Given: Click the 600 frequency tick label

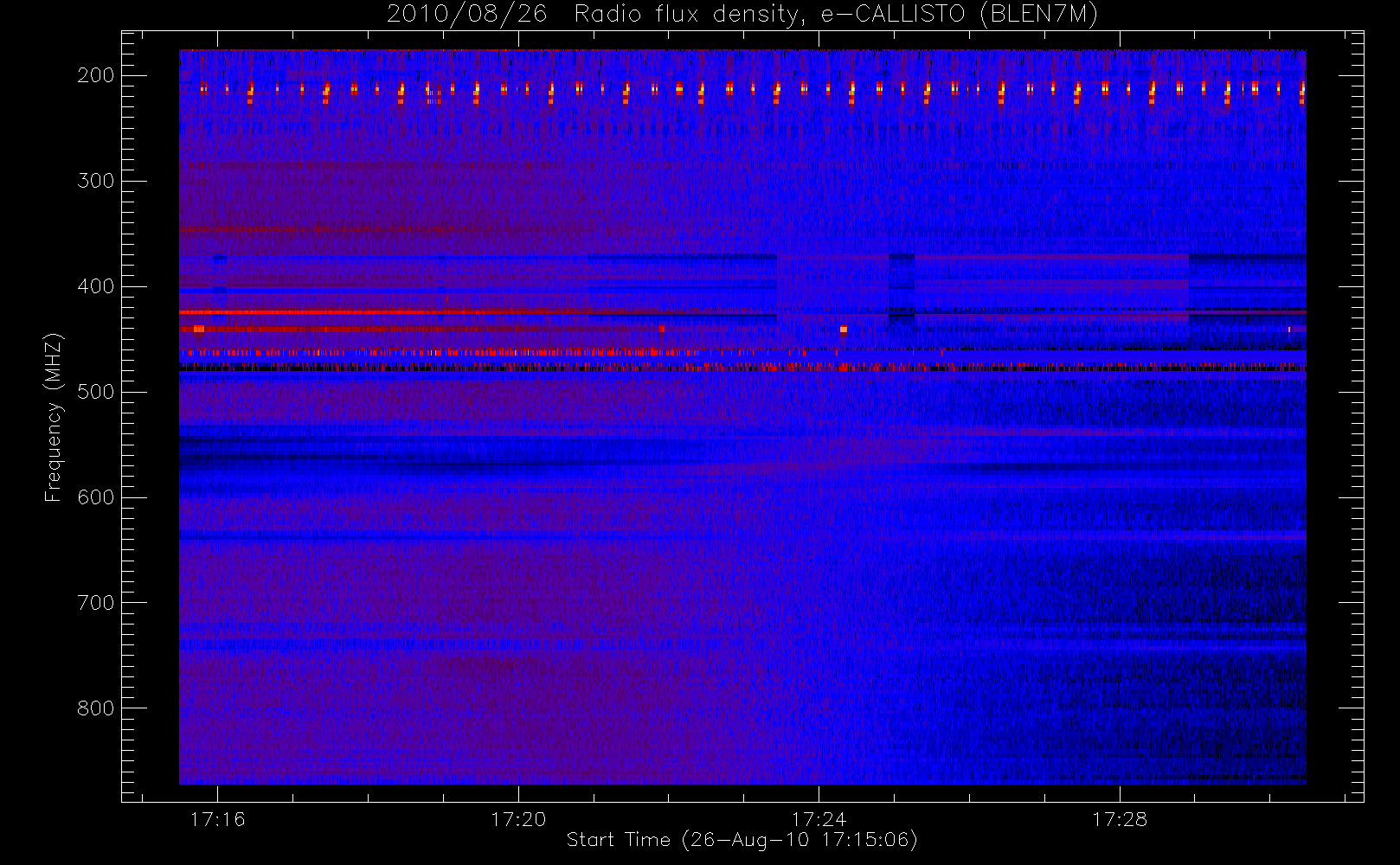Looking at the screenshot, I should coord(95,497).
